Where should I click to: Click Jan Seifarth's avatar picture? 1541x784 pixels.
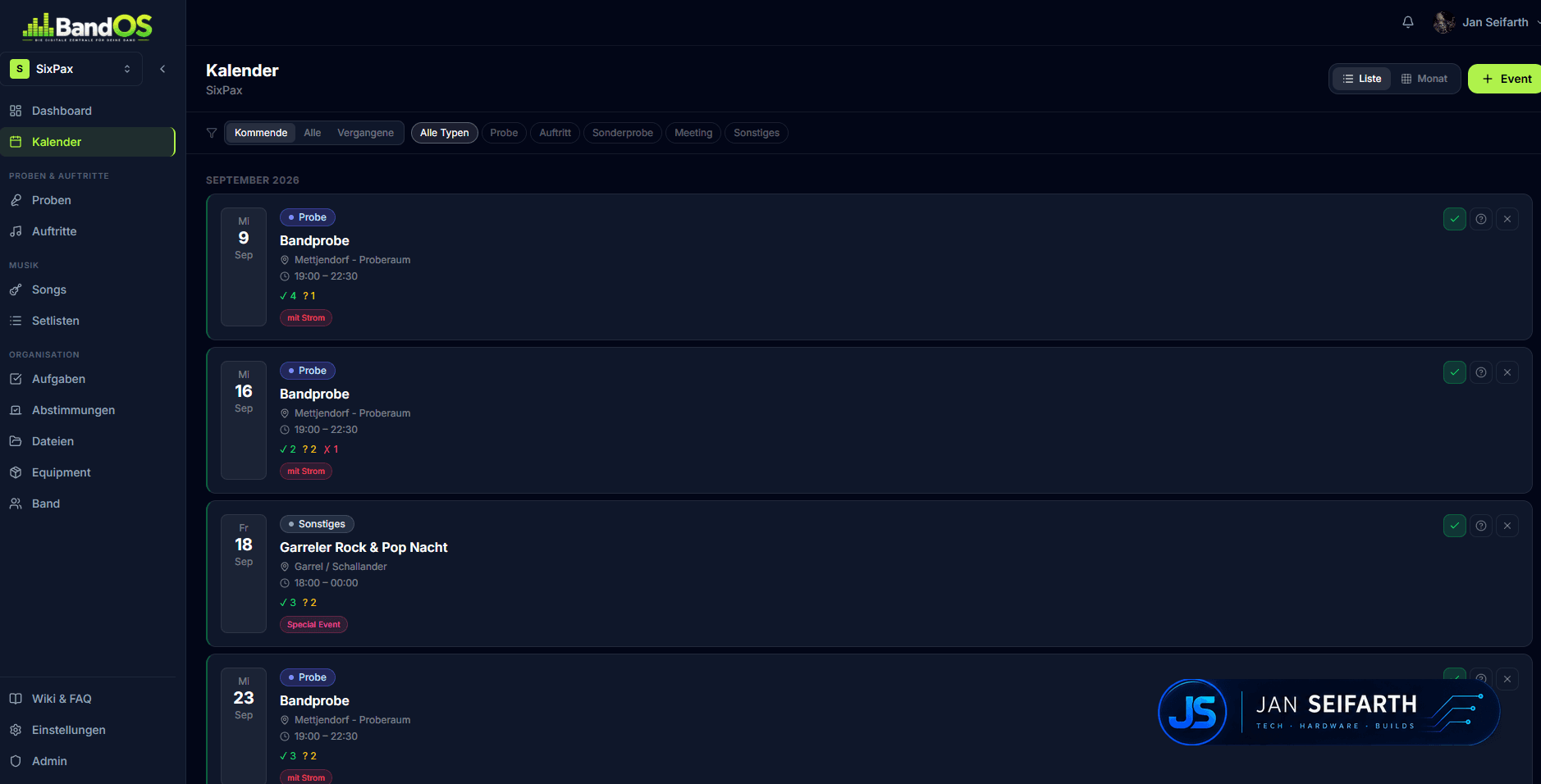[x=1444, y=22]
